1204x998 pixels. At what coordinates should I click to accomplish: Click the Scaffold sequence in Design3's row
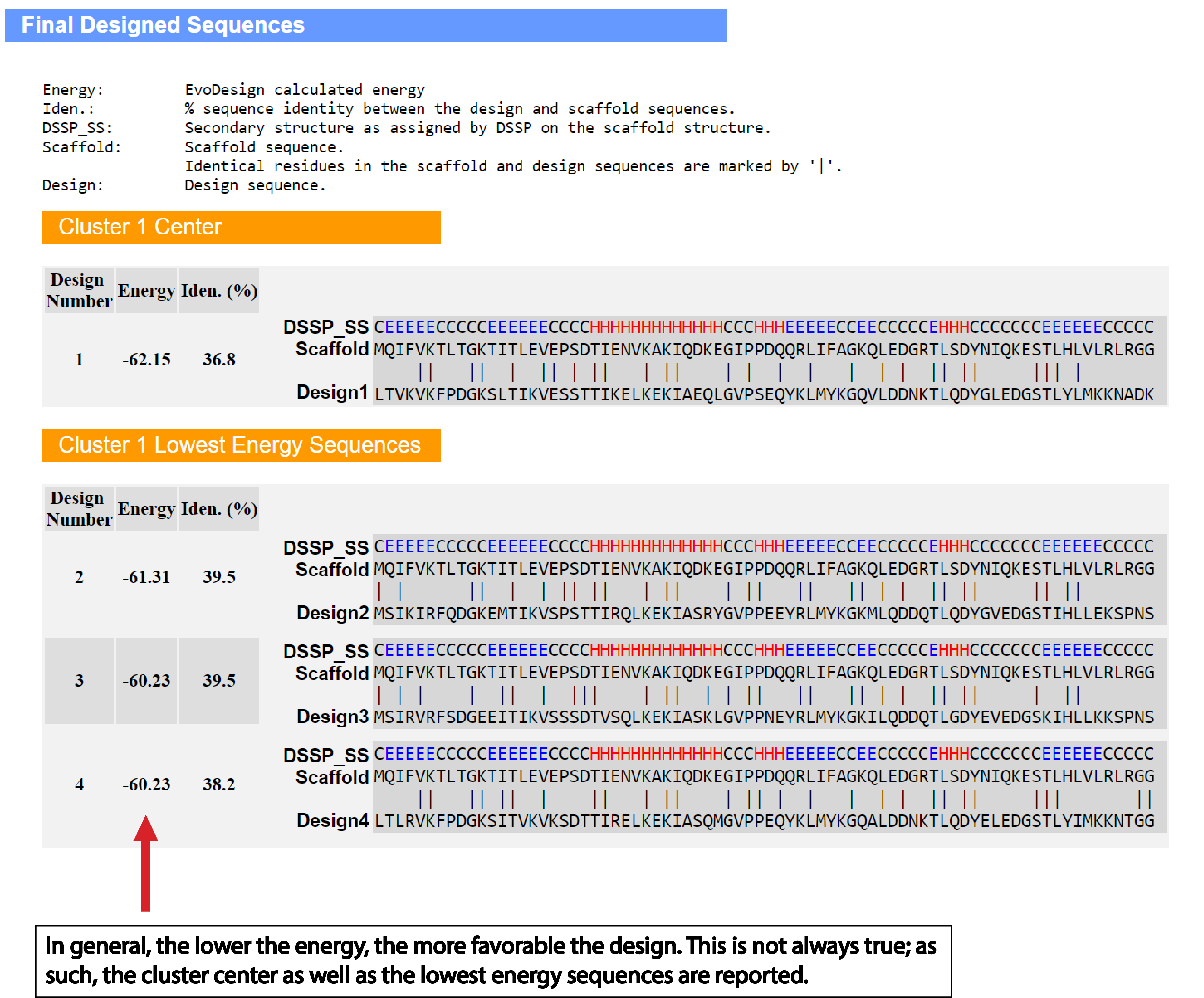[x=764, y=672]
